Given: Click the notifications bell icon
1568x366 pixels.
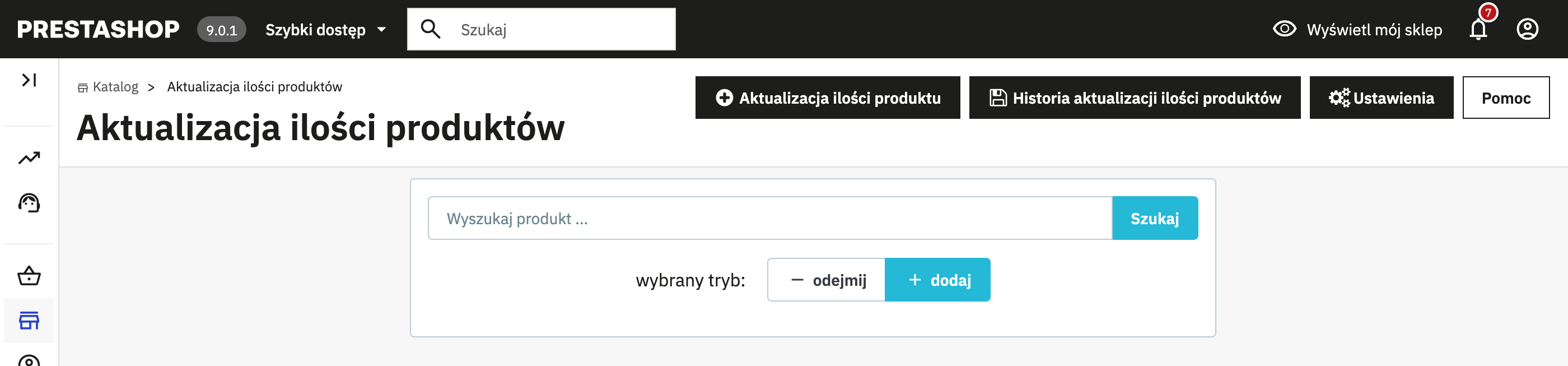Looking at the screenshot, I should point(1478,29).
